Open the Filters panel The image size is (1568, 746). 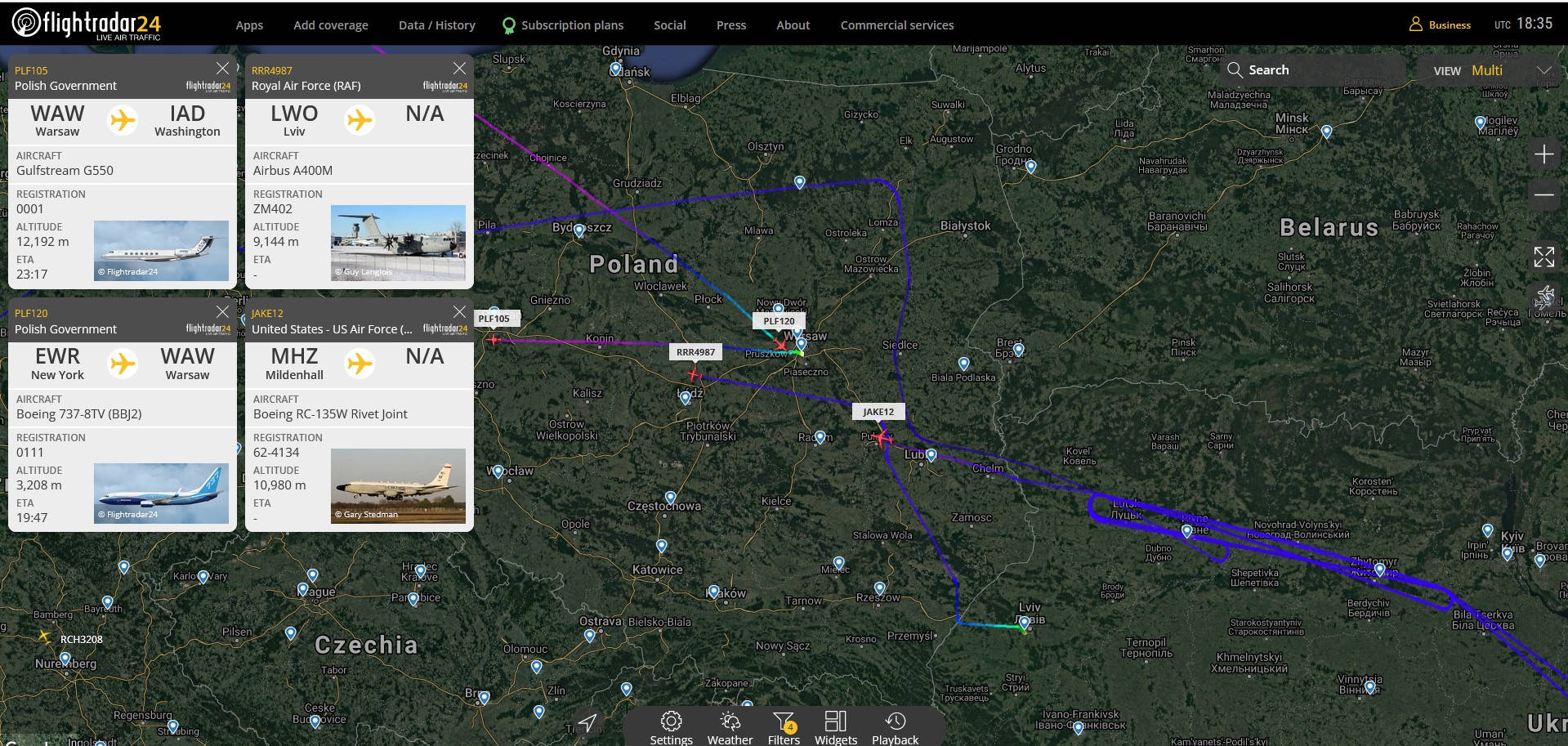784,727
